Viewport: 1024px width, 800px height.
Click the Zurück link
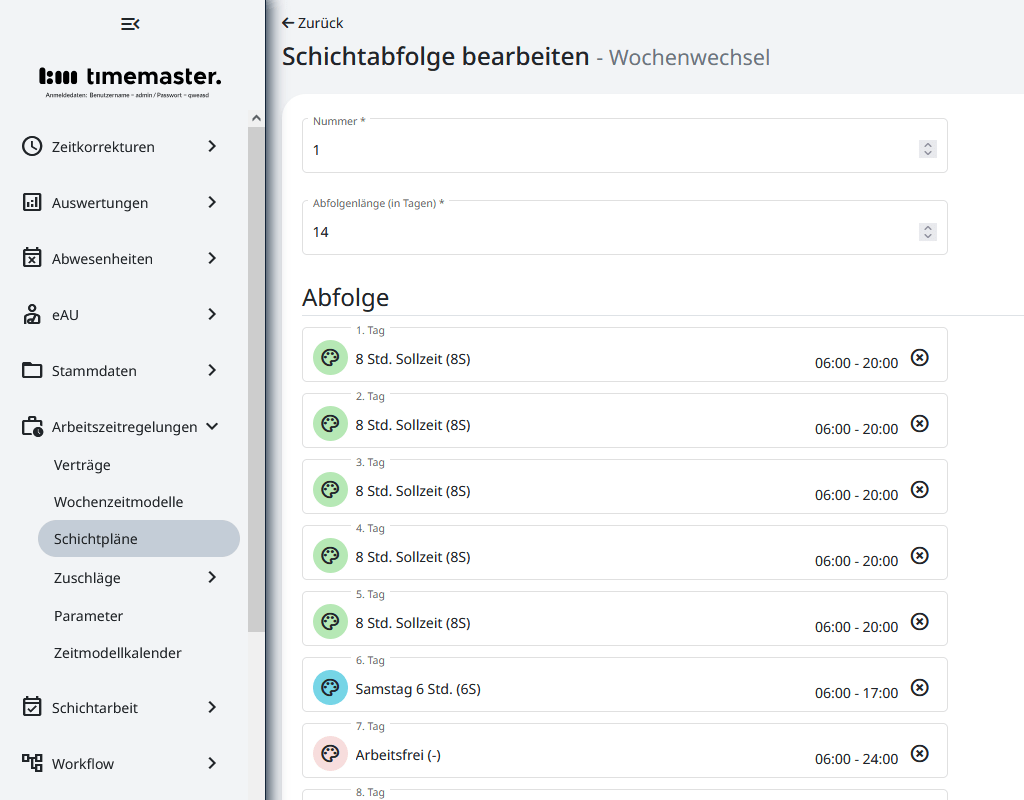pos(311,22)
